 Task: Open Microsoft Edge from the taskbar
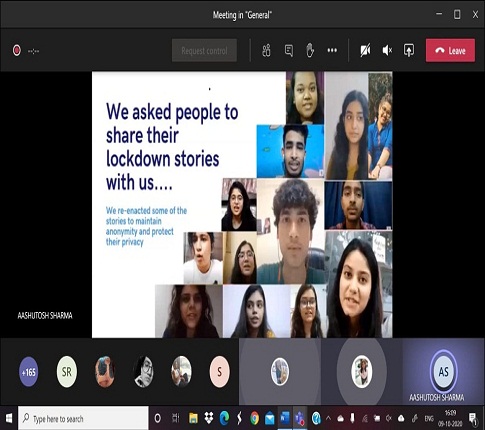(x=224, y=418)
